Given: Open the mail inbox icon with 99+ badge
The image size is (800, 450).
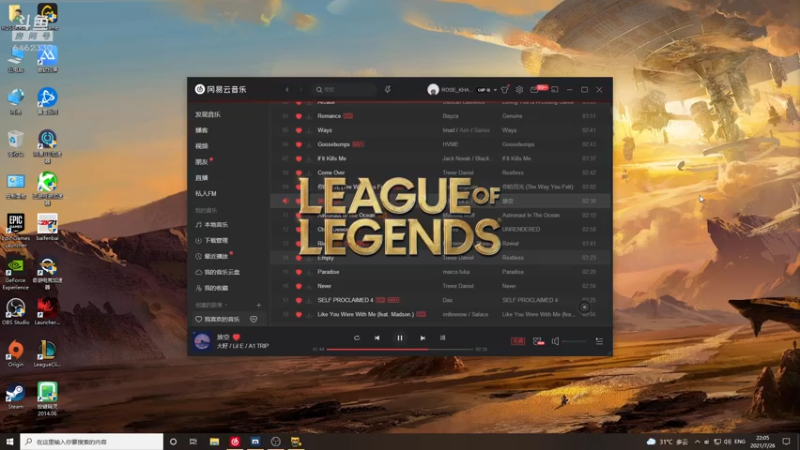Looking at the screenshot, I should coord(534,90).
